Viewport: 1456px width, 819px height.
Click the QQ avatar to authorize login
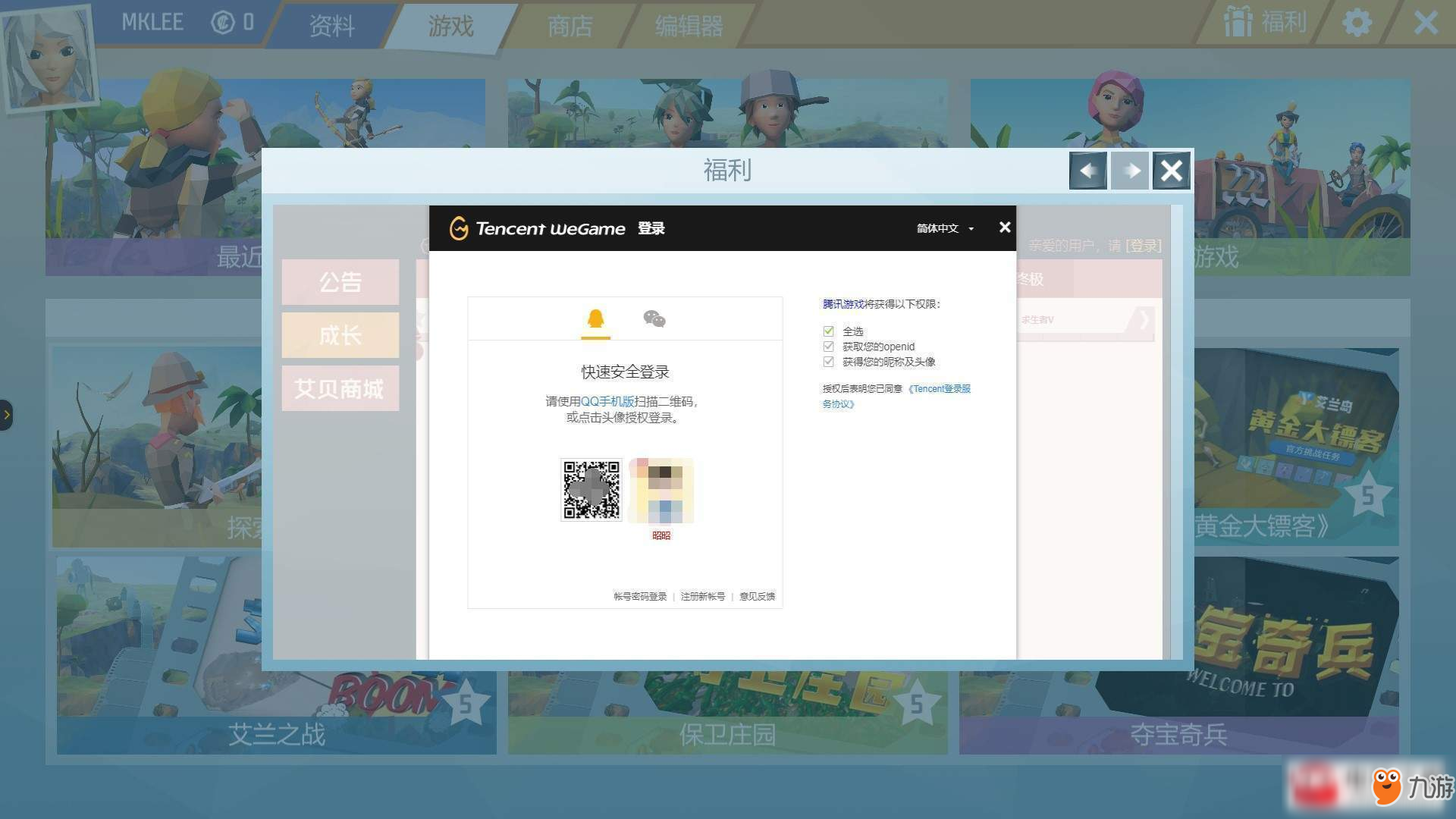pyautogui.click(x=661, y=491)
